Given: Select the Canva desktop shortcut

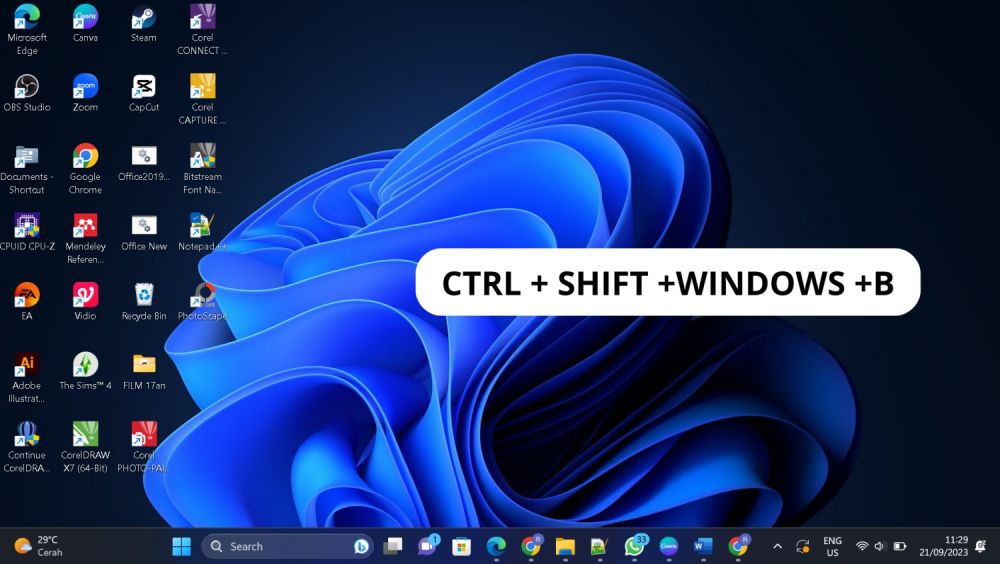Looking at the screenshot, I should 85,23.
